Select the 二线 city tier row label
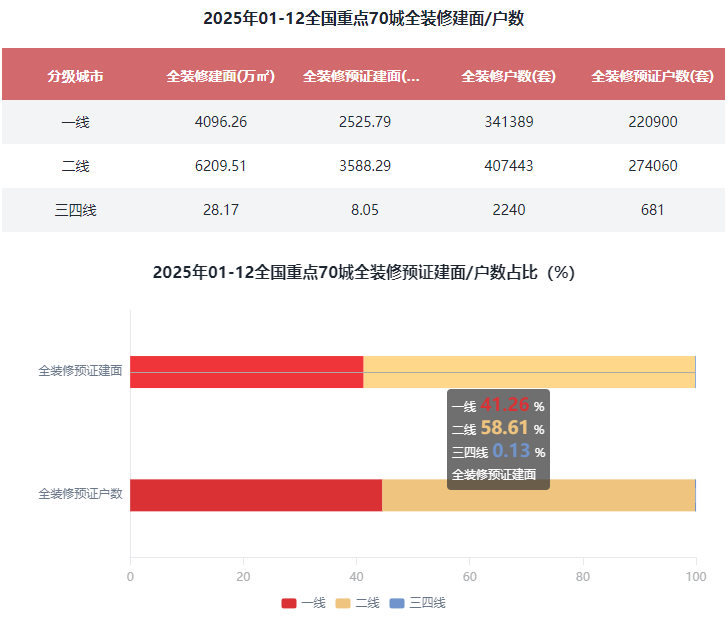 (75, 166)
